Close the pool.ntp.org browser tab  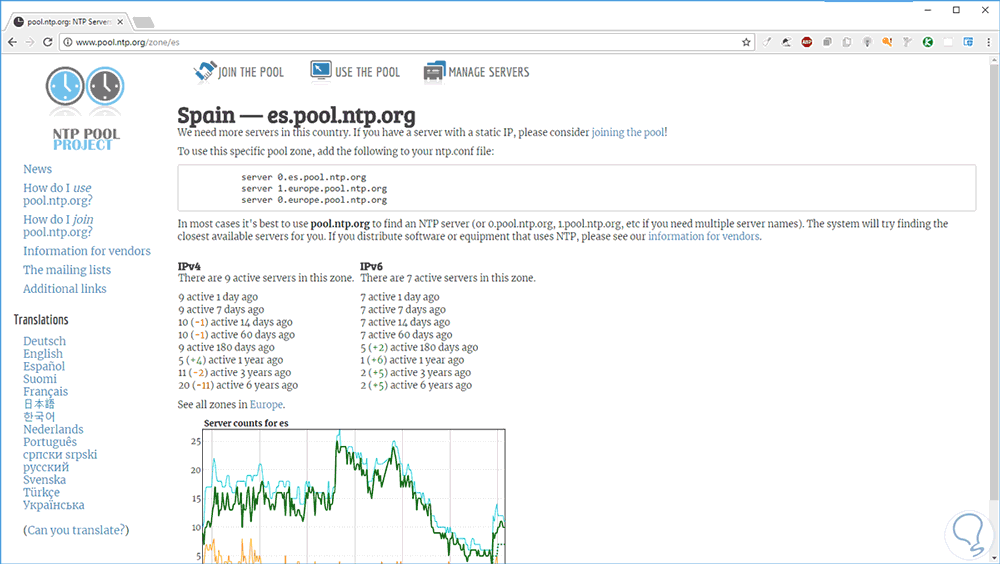click(120, 22)
